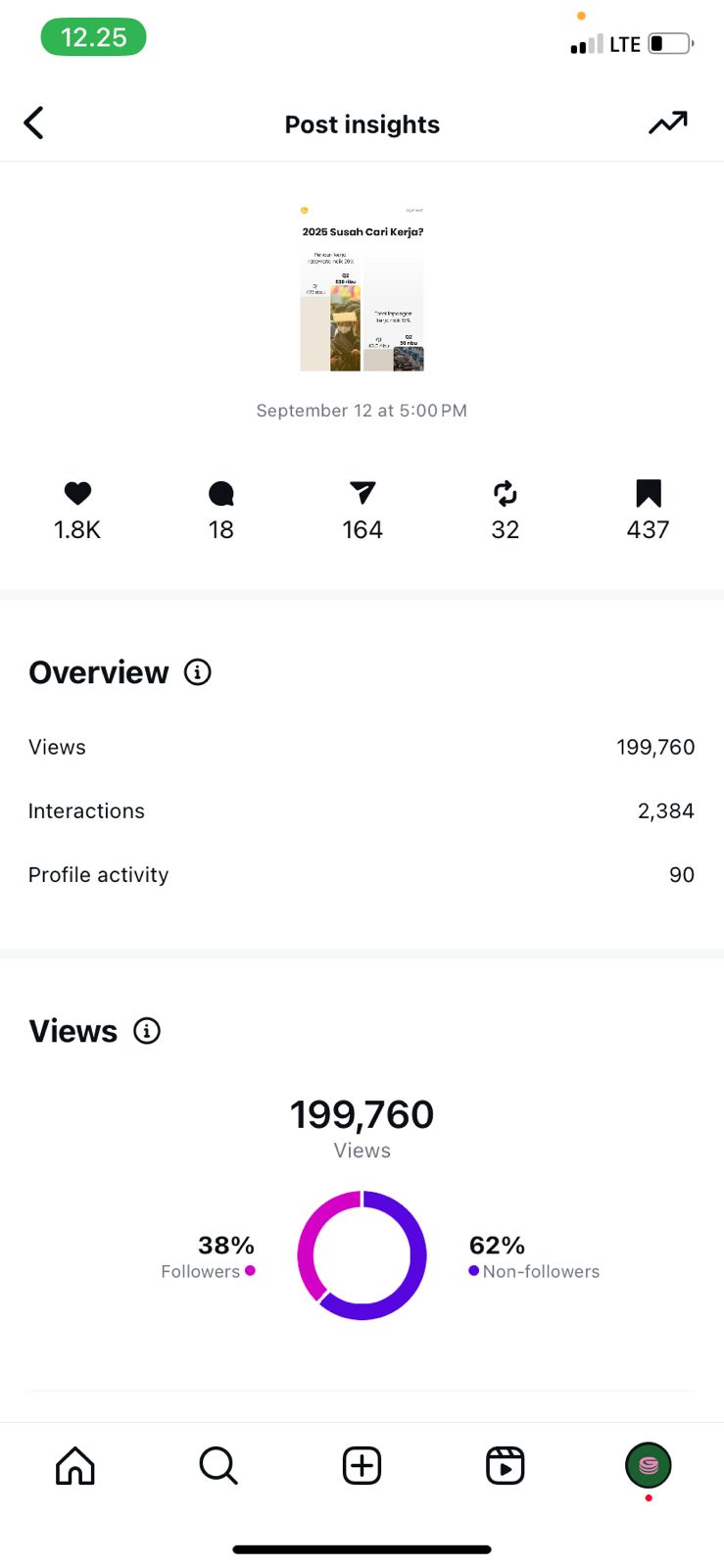
Task: Open info icon next to Overview
Action: (198, 672)
